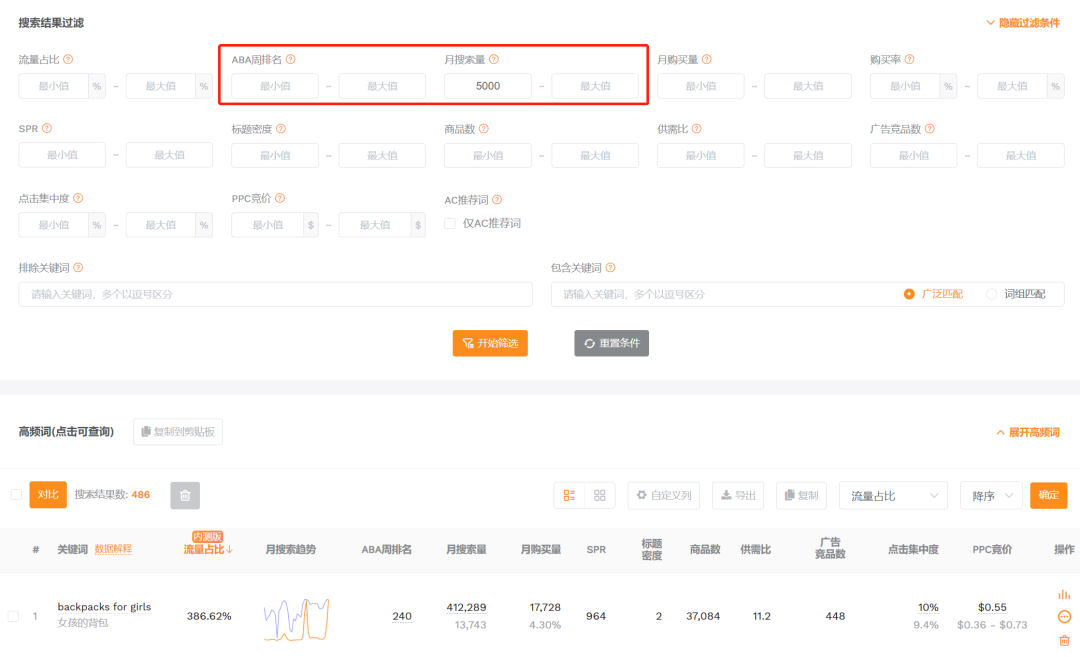Click the gray trash delete icon near results count

(185, 495)
